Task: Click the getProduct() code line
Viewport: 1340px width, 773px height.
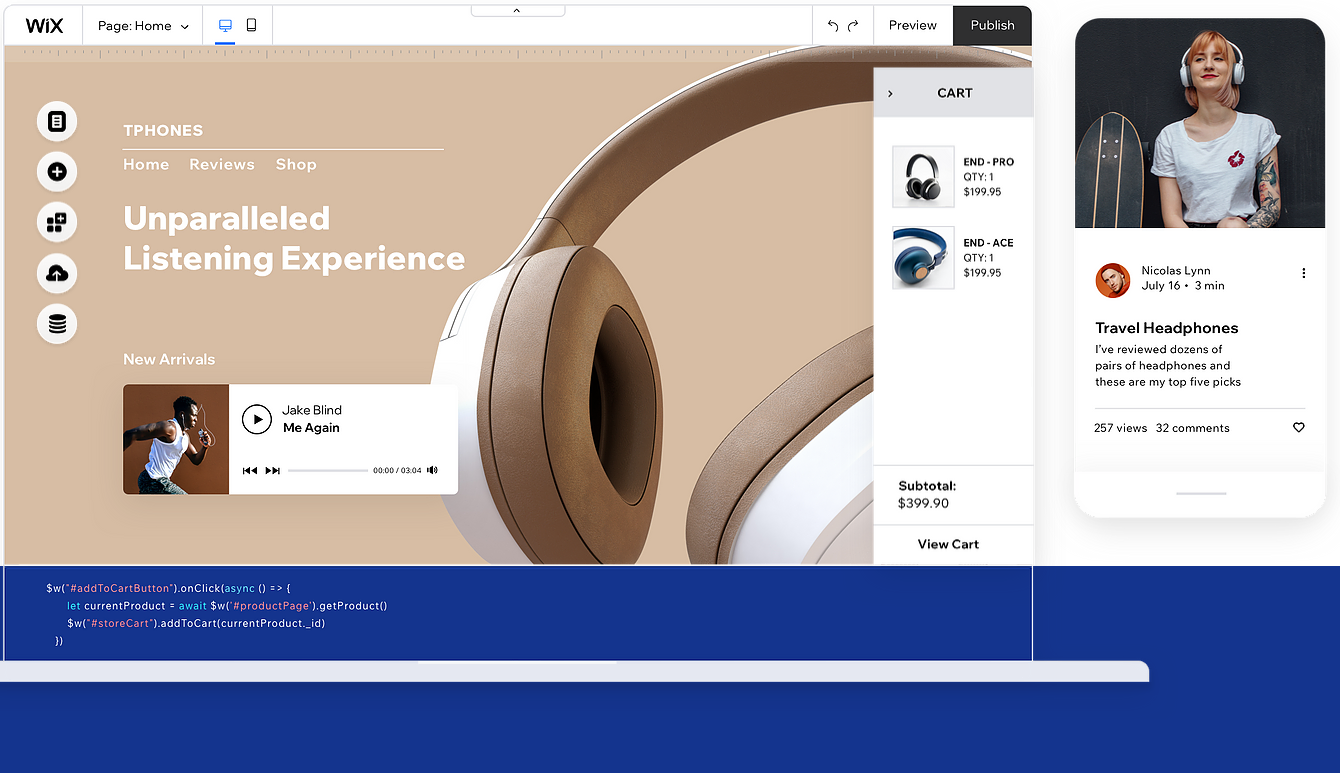Action: click(227, 605)
